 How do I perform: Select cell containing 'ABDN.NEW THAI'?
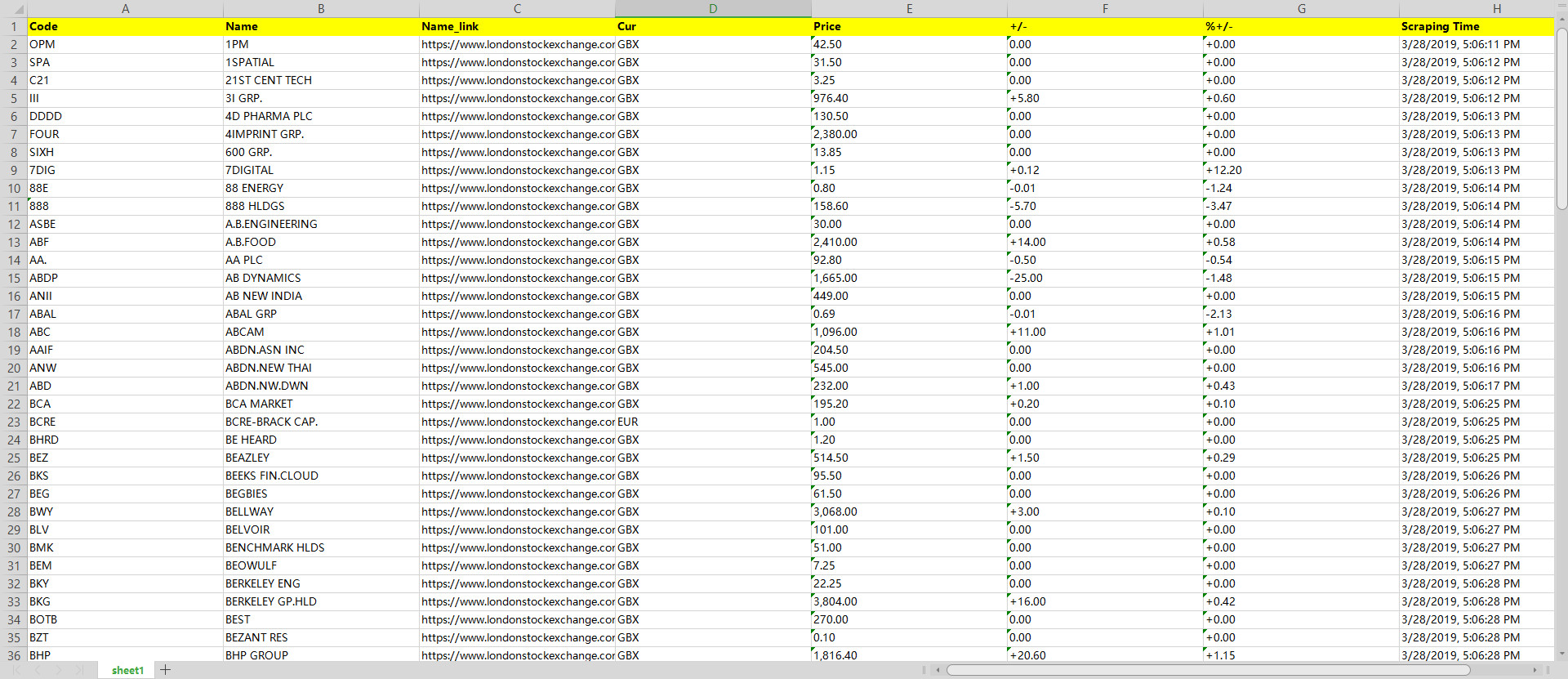tap(321, 368)
